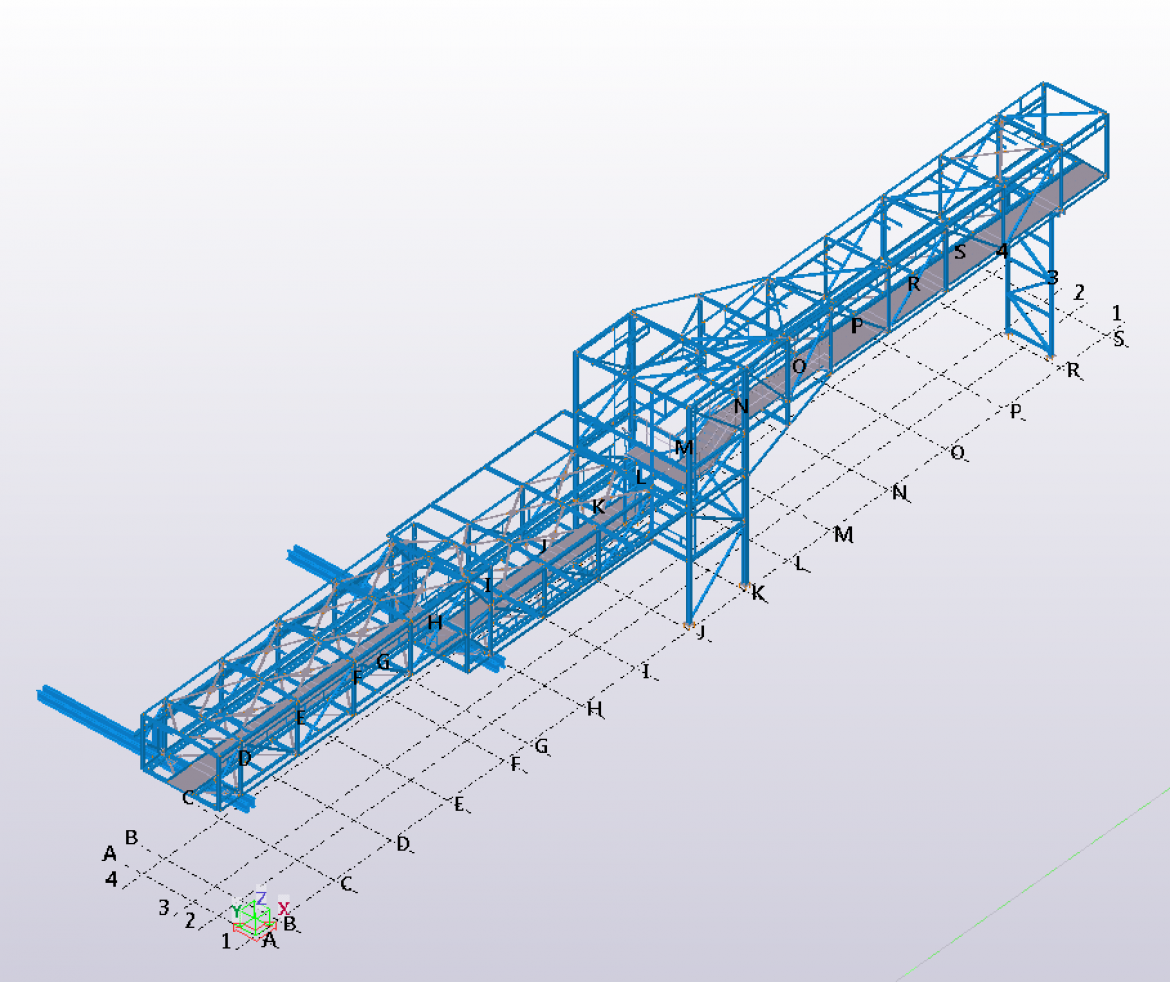Pick grid label P at the grid line end
This screenshot has height=982, width=1170.
[x=1016, y=411]
